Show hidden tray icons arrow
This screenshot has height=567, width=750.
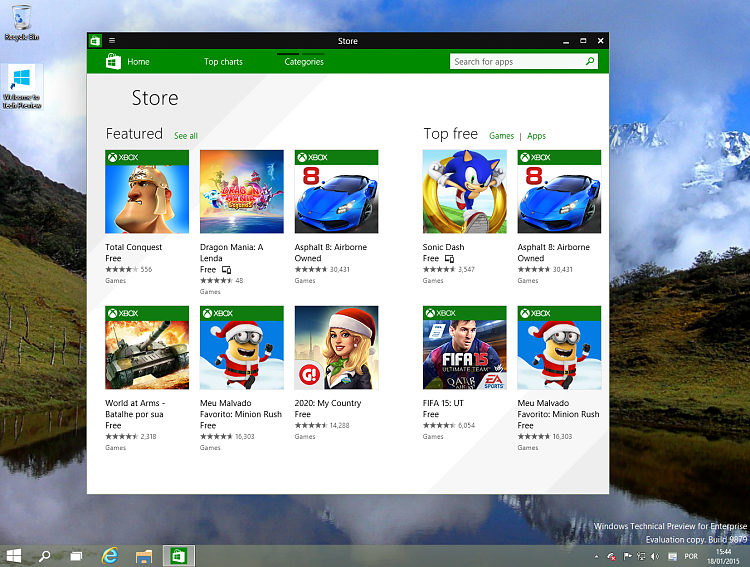coord(596,556)
